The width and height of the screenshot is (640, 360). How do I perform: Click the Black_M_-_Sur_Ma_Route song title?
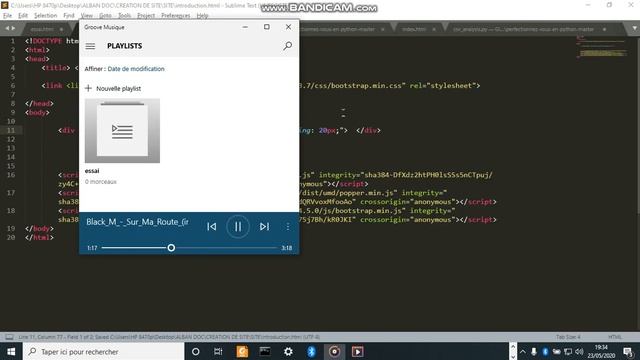(x=137, y=222)
